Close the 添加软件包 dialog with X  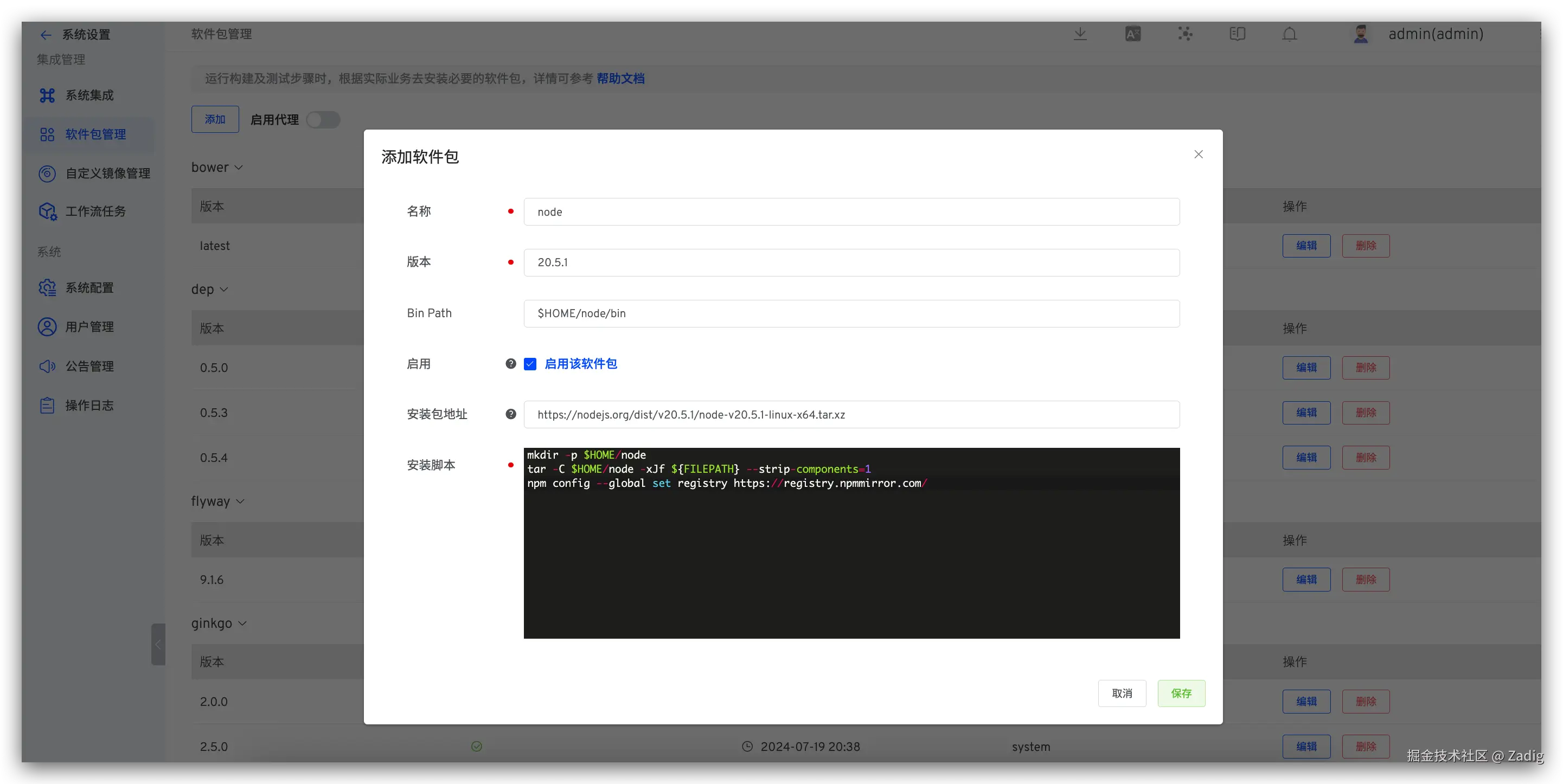click(1199, 154)
